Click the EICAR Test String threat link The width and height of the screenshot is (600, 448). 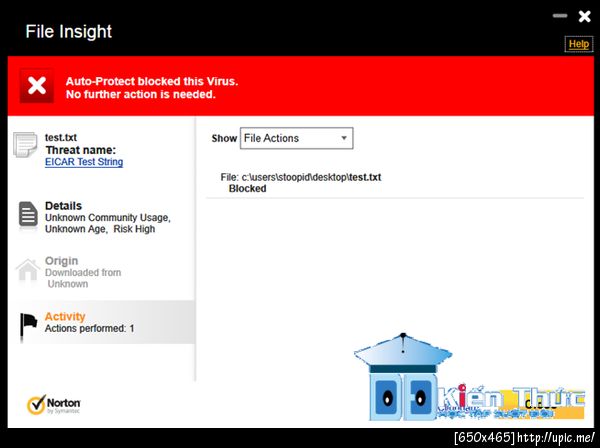click(x=84, y=162)
